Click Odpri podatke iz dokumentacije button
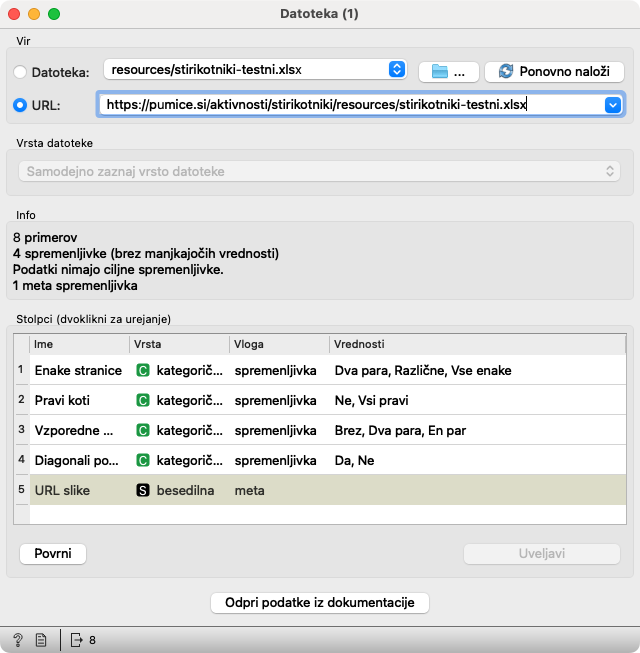This screenshot has width=640, height=653. coord(320,603)
